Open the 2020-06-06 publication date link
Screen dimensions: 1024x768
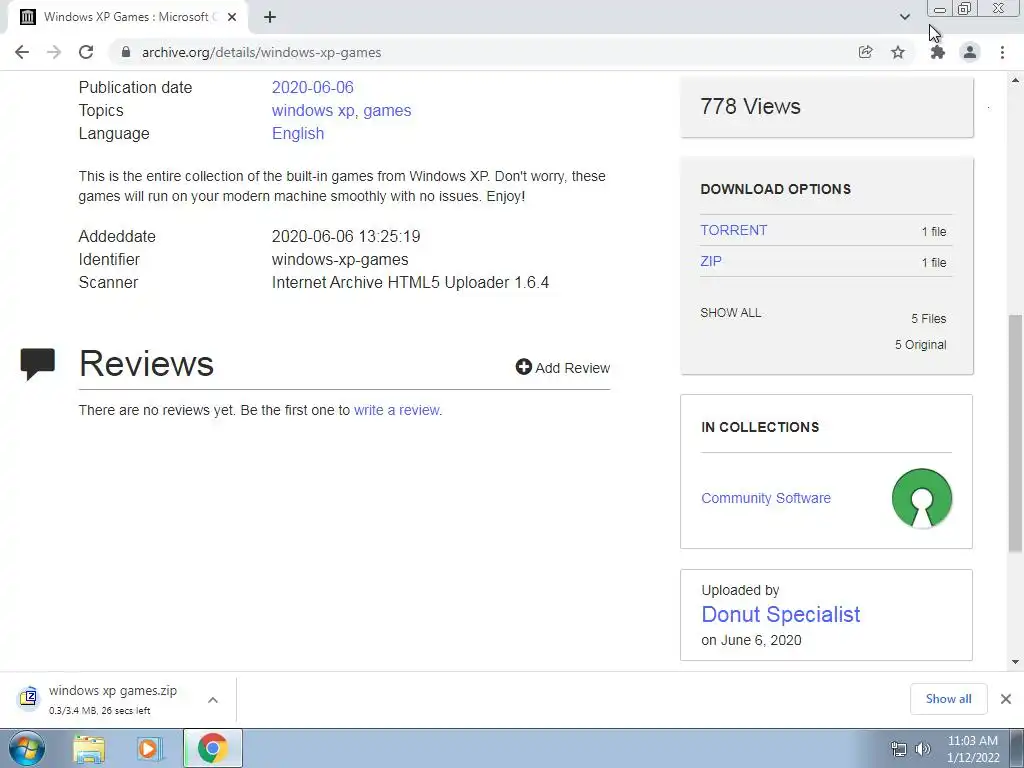click(x=312, y=88)
